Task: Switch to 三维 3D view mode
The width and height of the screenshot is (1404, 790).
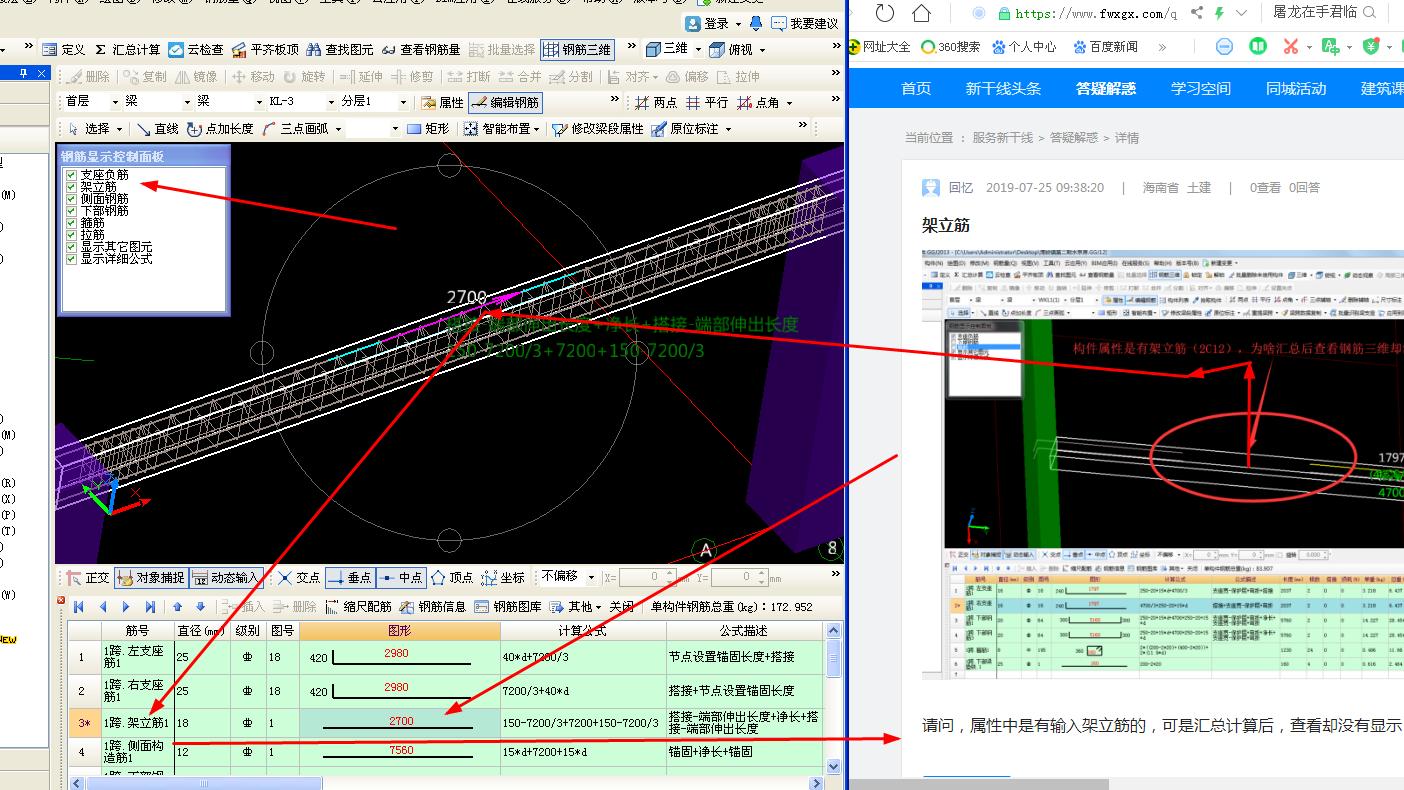Action: pos(668,49)
